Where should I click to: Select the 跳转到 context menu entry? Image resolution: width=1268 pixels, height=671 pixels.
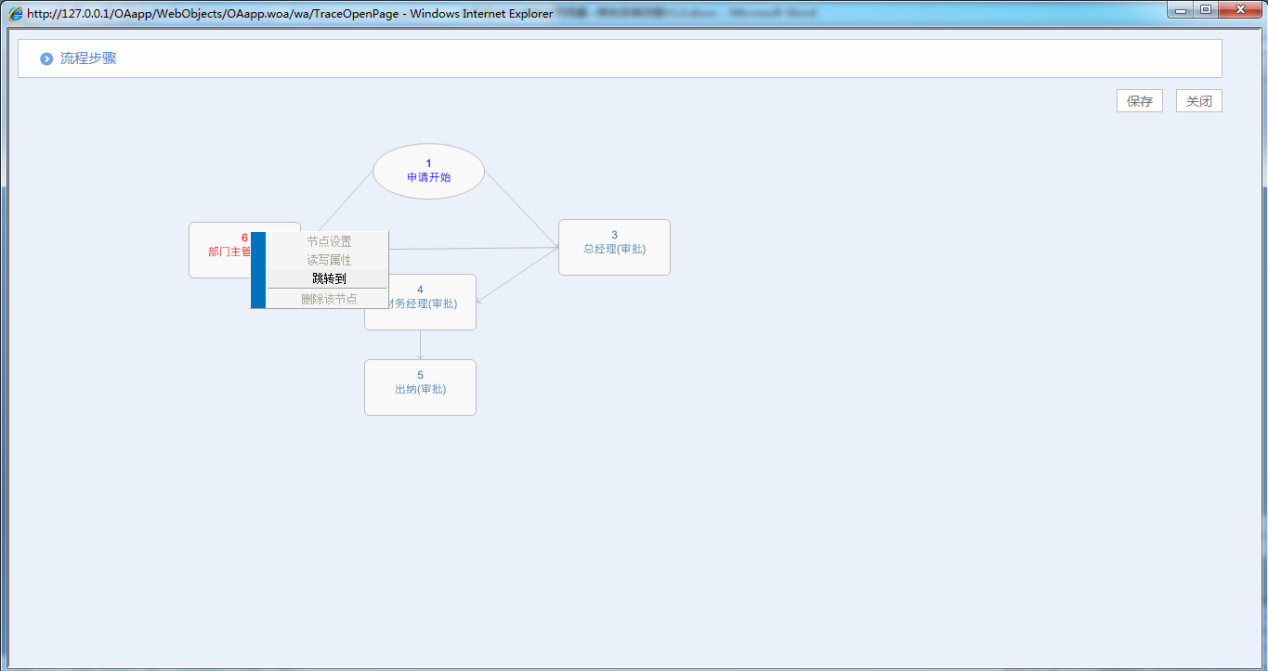click(x=328, y=279)
